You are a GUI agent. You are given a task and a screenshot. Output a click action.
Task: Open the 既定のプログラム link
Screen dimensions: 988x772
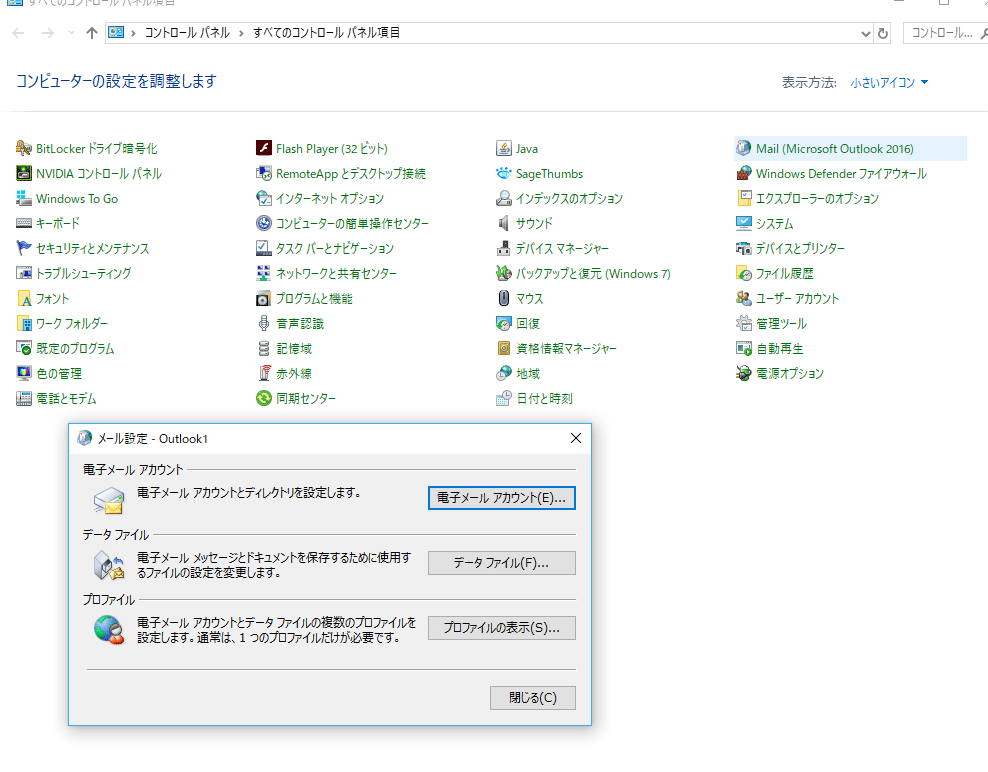(x=75, y=349)
